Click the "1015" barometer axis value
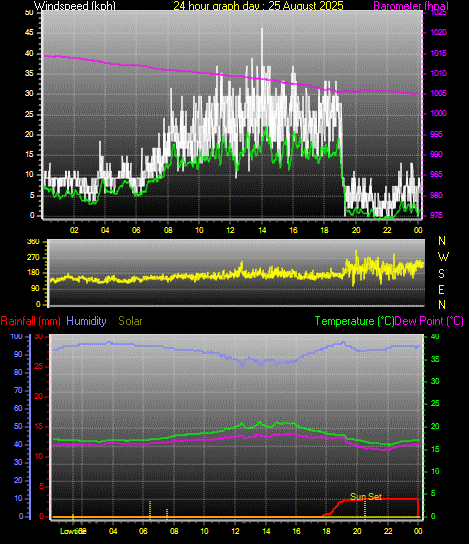 pos(438,53)
